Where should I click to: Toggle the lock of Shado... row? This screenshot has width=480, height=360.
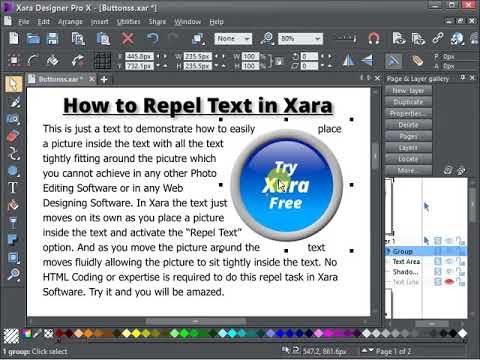[460, 272]
